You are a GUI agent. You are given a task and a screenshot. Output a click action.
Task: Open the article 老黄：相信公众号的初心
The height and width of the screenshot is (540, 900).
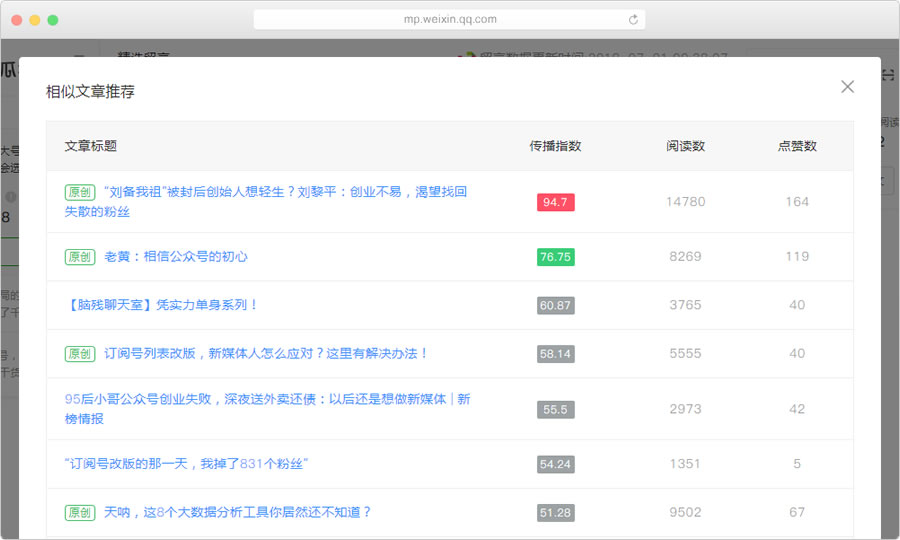pyautogui.click(x=176, y=257)
